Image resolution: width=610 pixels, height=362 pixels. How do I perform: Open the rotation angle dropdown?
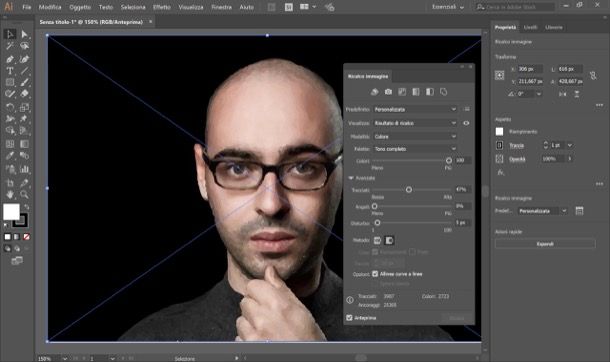pyautogui.click(x=538, y=94)
